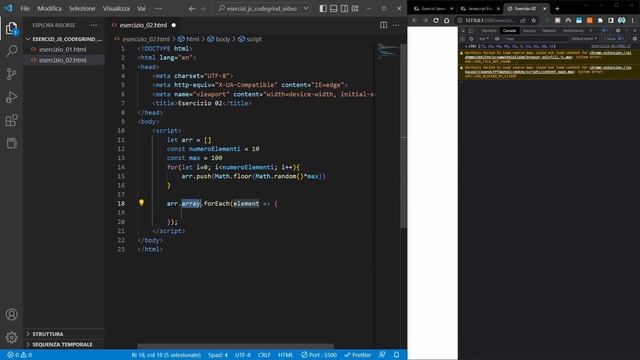Toggle the DevTools console sidebar

463,39
